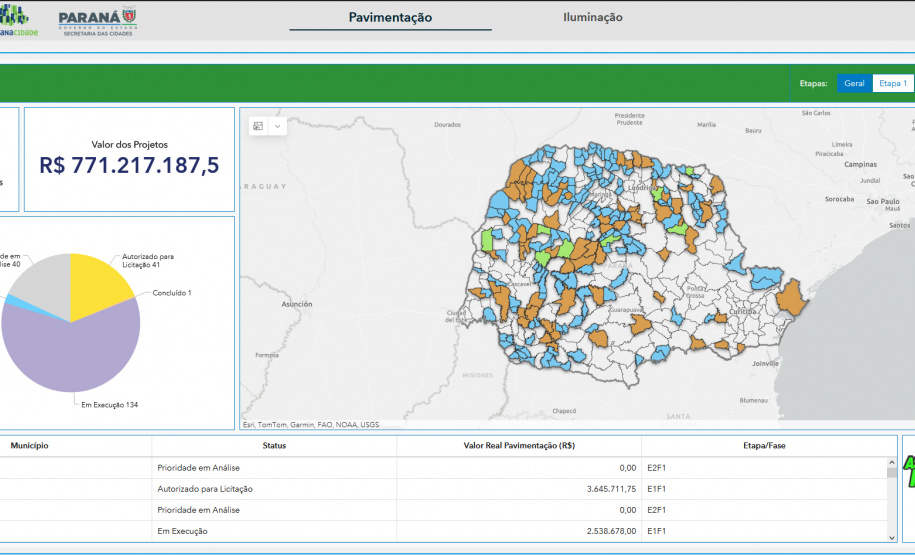The height and width of the screenshot is (555, 915).
Task: Click the map selection tool icon
Action: (x=258, y=126)
